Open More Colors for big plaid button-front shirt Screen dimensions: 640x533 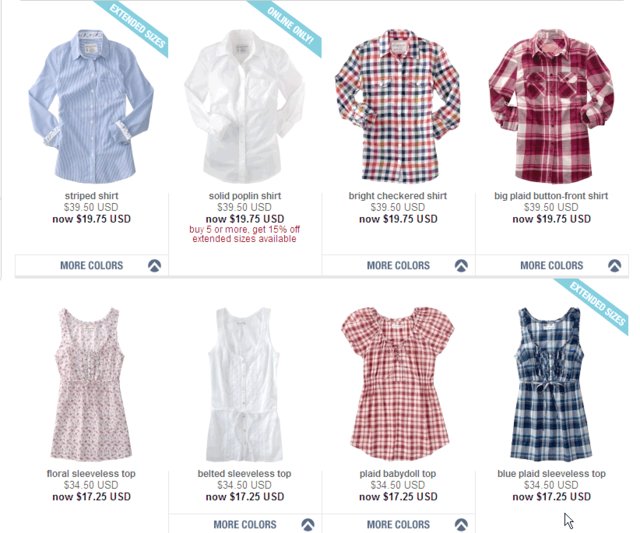coord(551,265)
